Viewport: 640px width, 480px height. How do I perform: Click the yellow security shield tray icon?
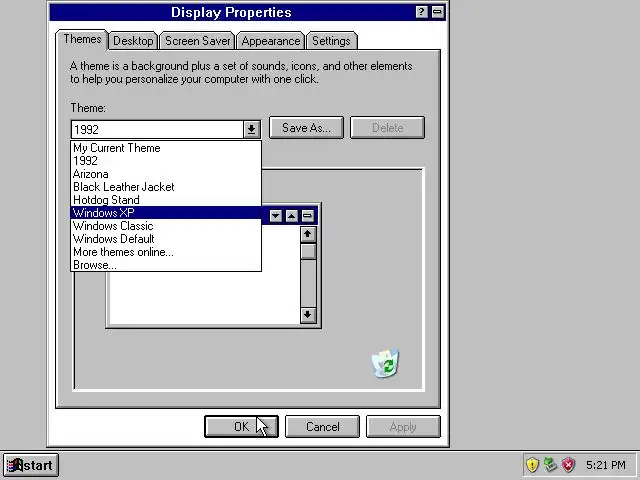coord(532,464)
